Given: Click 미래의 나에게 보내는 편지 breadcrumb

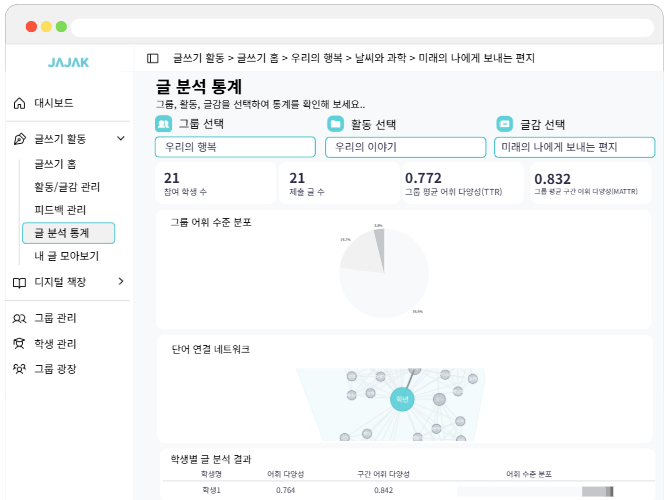Looking at the screenshot, I should pyautogui.click(x=477, y=58).
